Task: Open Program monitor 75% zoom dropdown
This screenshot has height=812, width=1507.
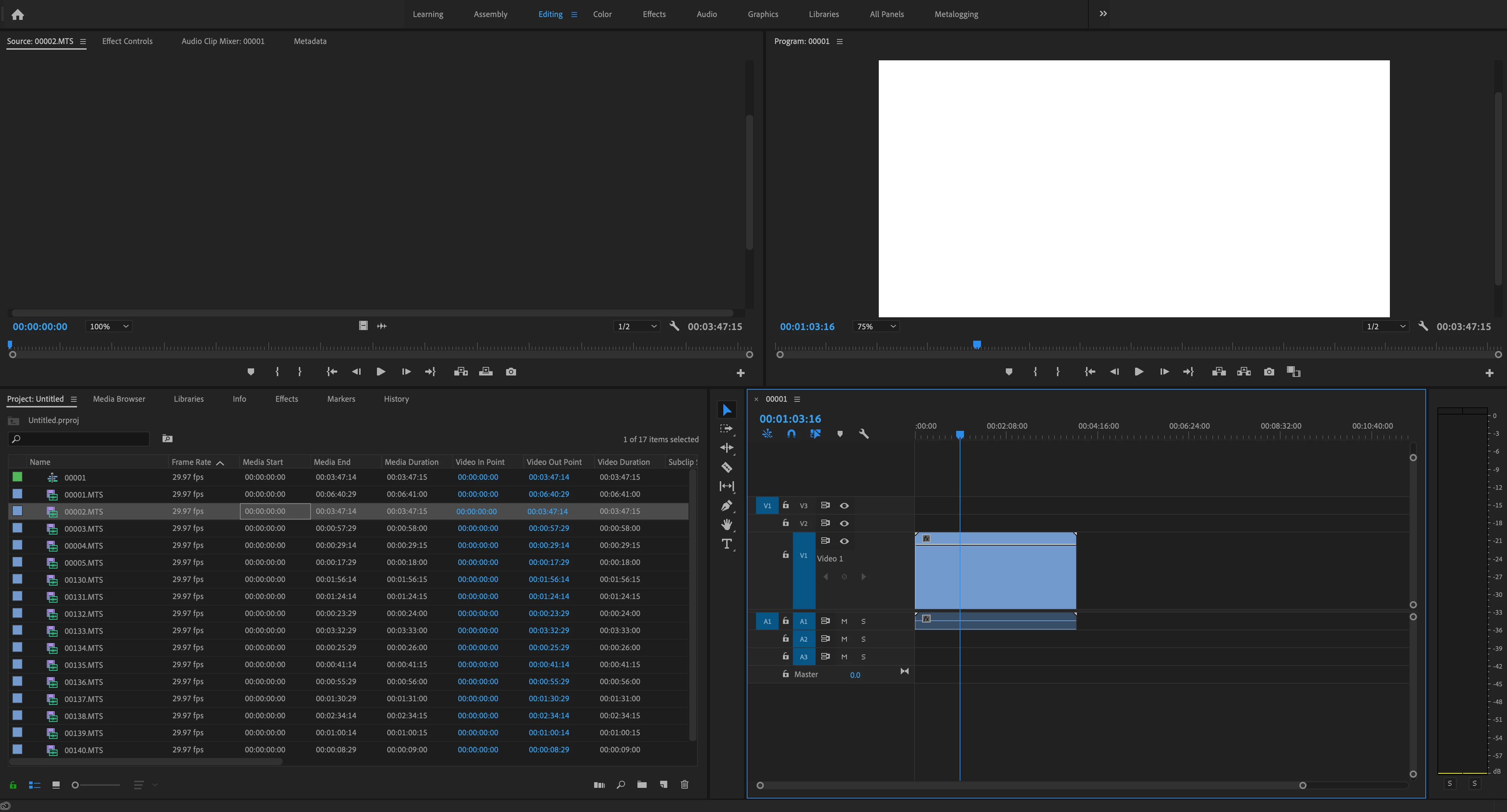Action: 876,327
